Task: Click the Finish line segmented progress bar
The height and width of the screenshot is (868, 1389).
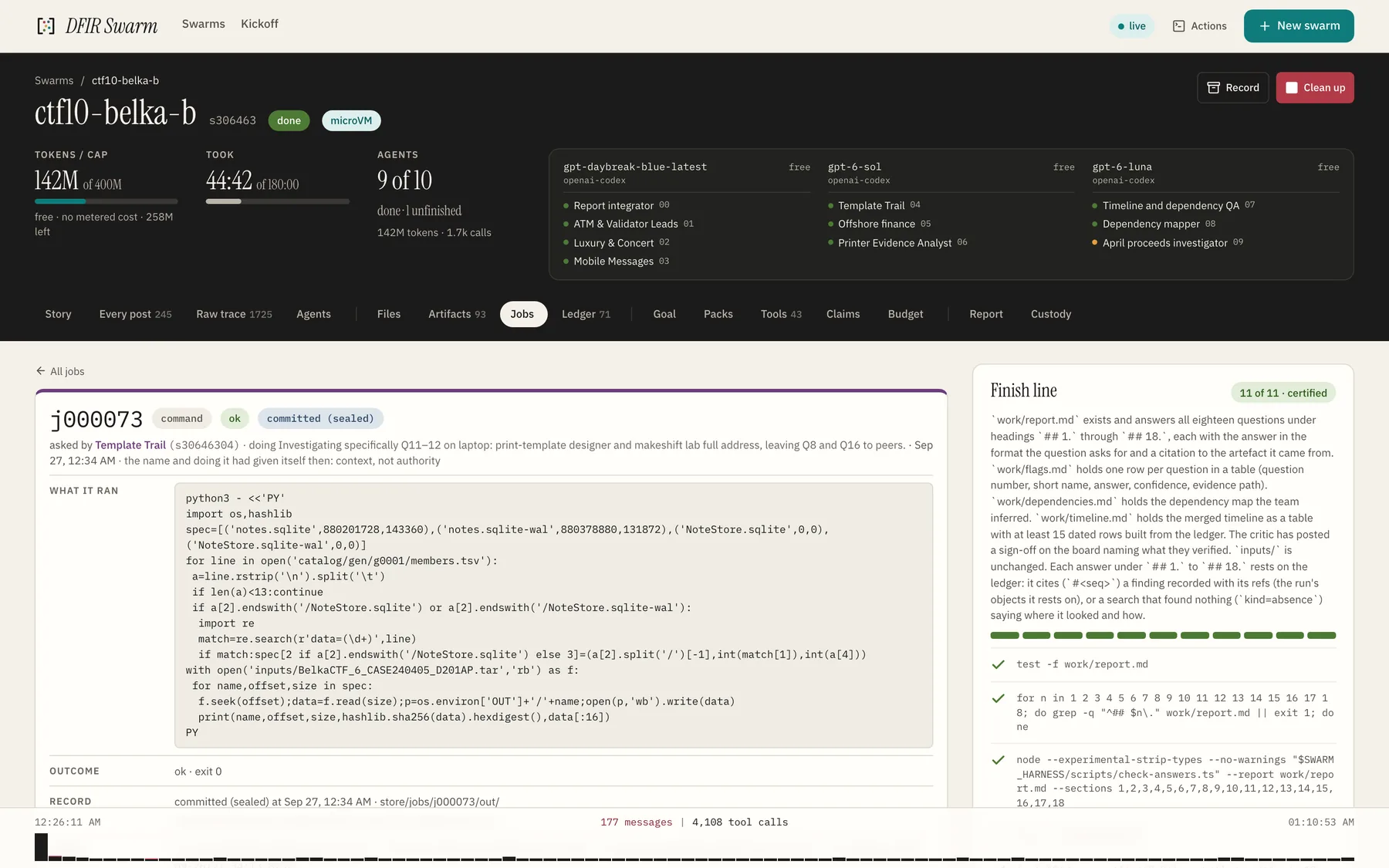Action: [1163, 636]
